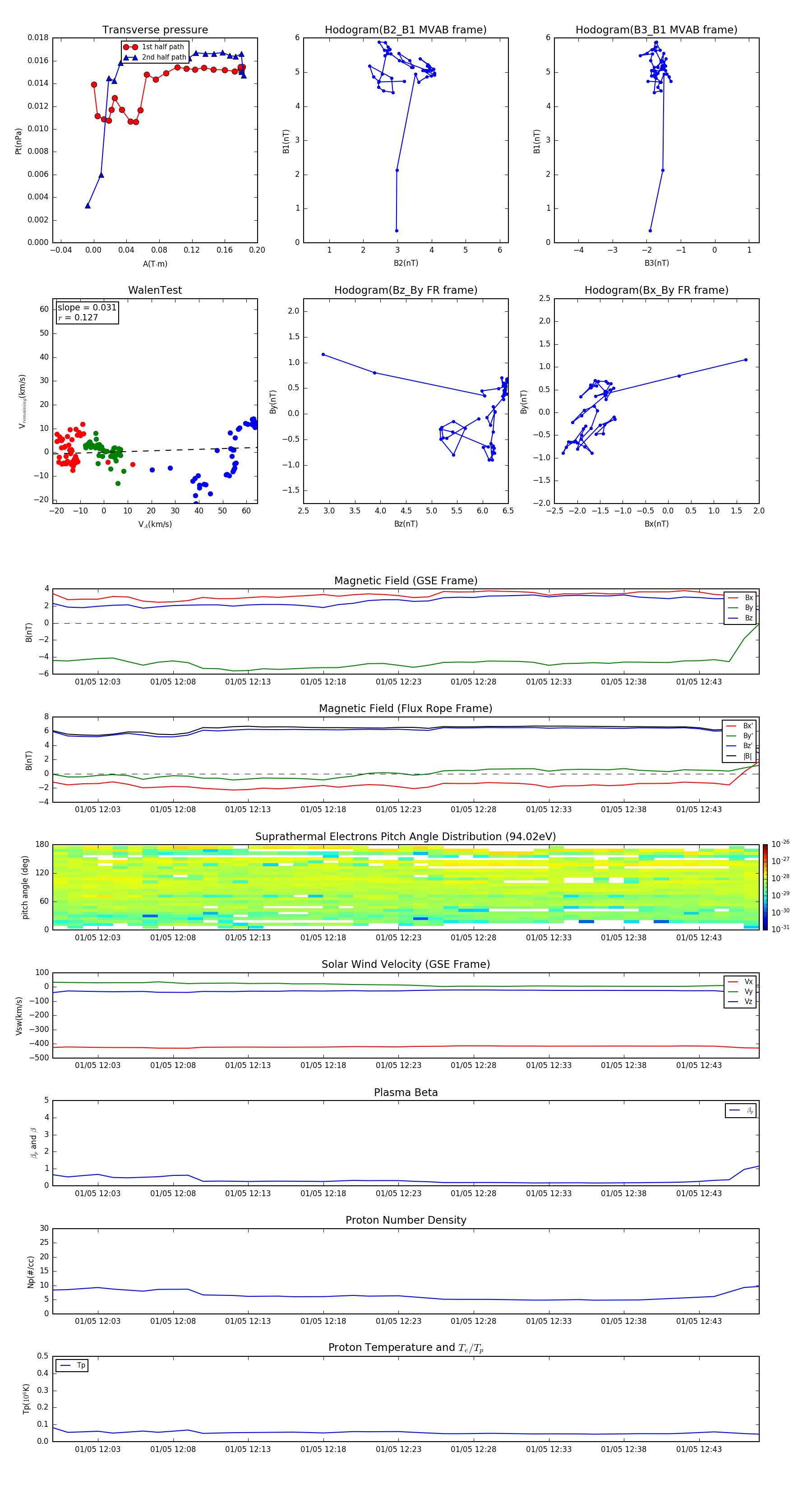Click the "WalenTest" plot title

pos(155,290)
